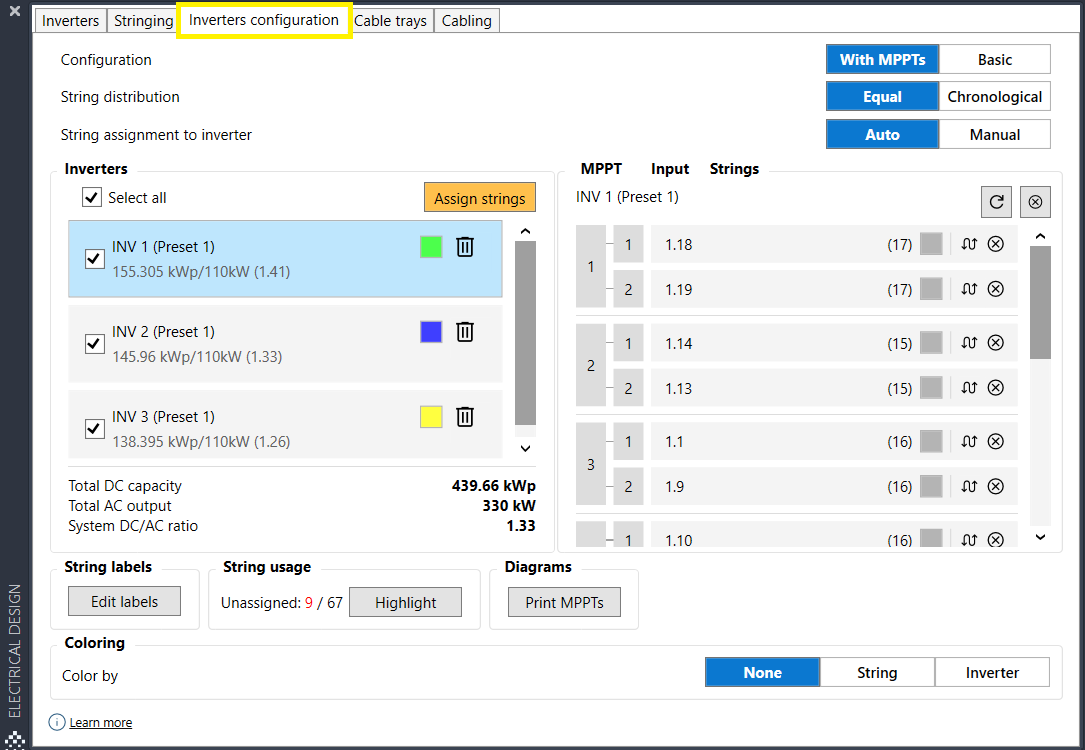1085x750 pixels.
Task: Delete inverter INV 2 using trash icon
Action: [x=464, y=331]
